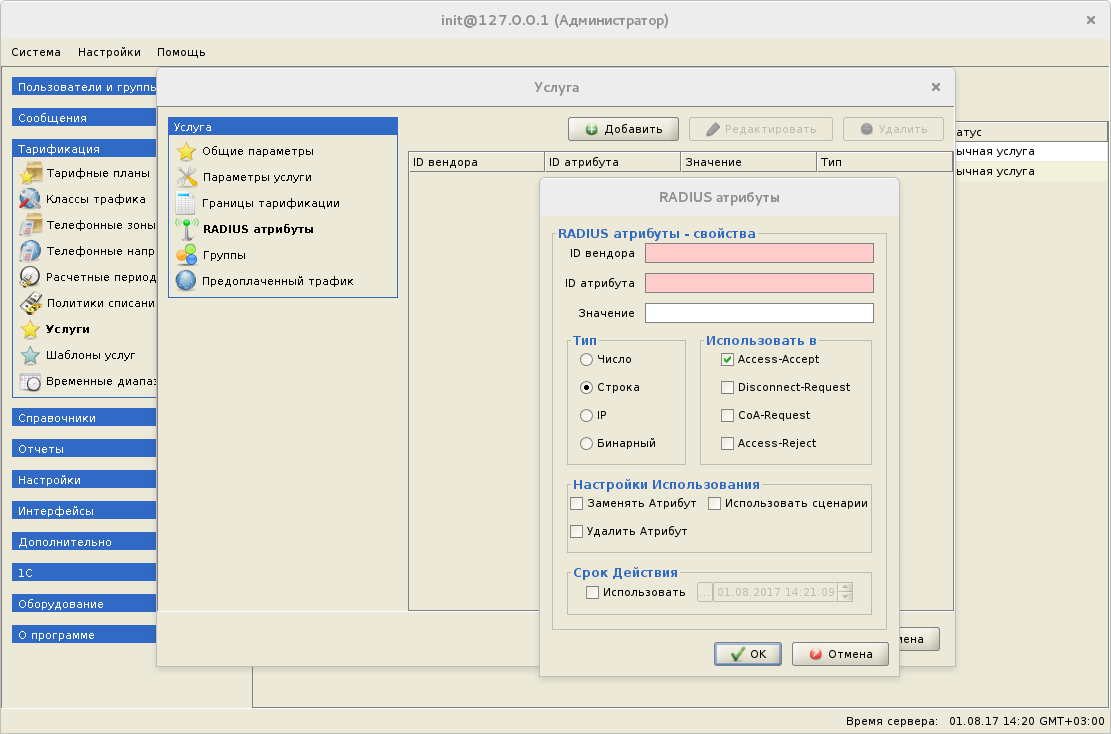1111x734 pixels.
Task: Expand the Справочники sidebar section
Action: tap(84, 418)
